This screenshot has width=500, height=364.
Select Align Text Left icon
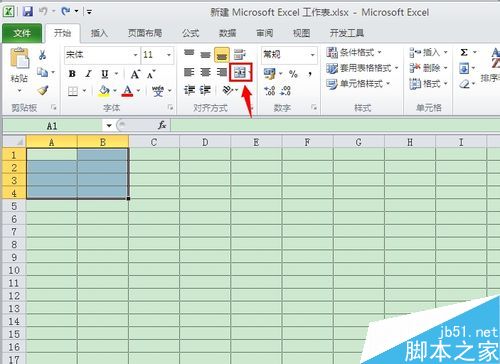(x=189, y=72)
